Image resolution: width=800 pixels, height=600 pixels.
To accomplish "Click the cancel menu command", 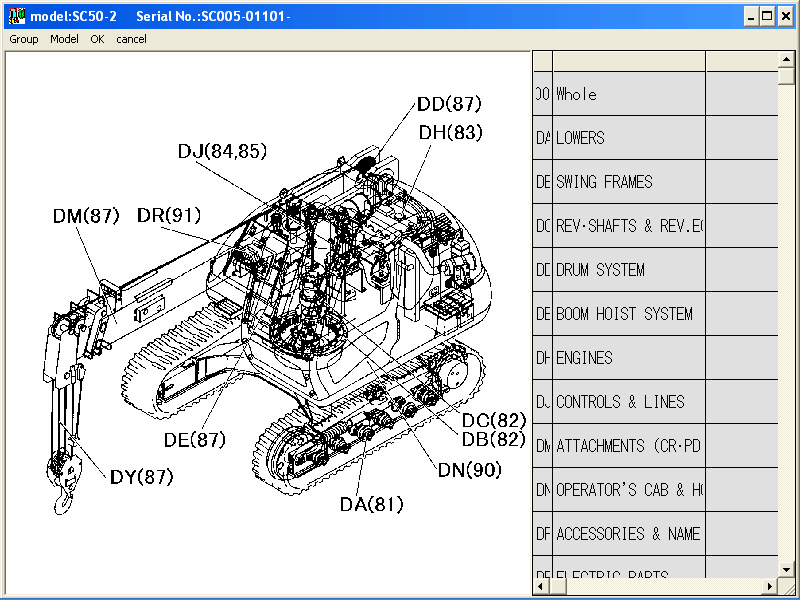I will [x=131, y=39].
